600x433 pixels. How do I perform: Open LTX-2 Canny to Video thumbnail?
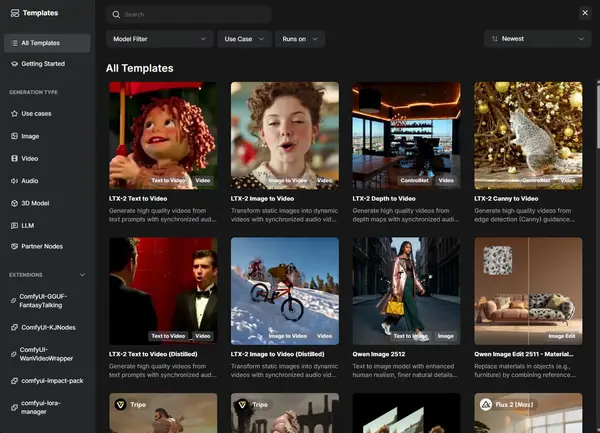tap(528, 135)
